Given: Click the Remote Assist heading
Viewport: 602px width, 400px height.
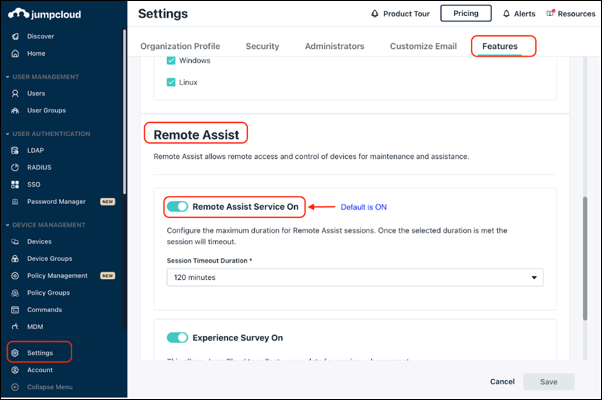Looking at the screenshot, I should coord(196,135).
